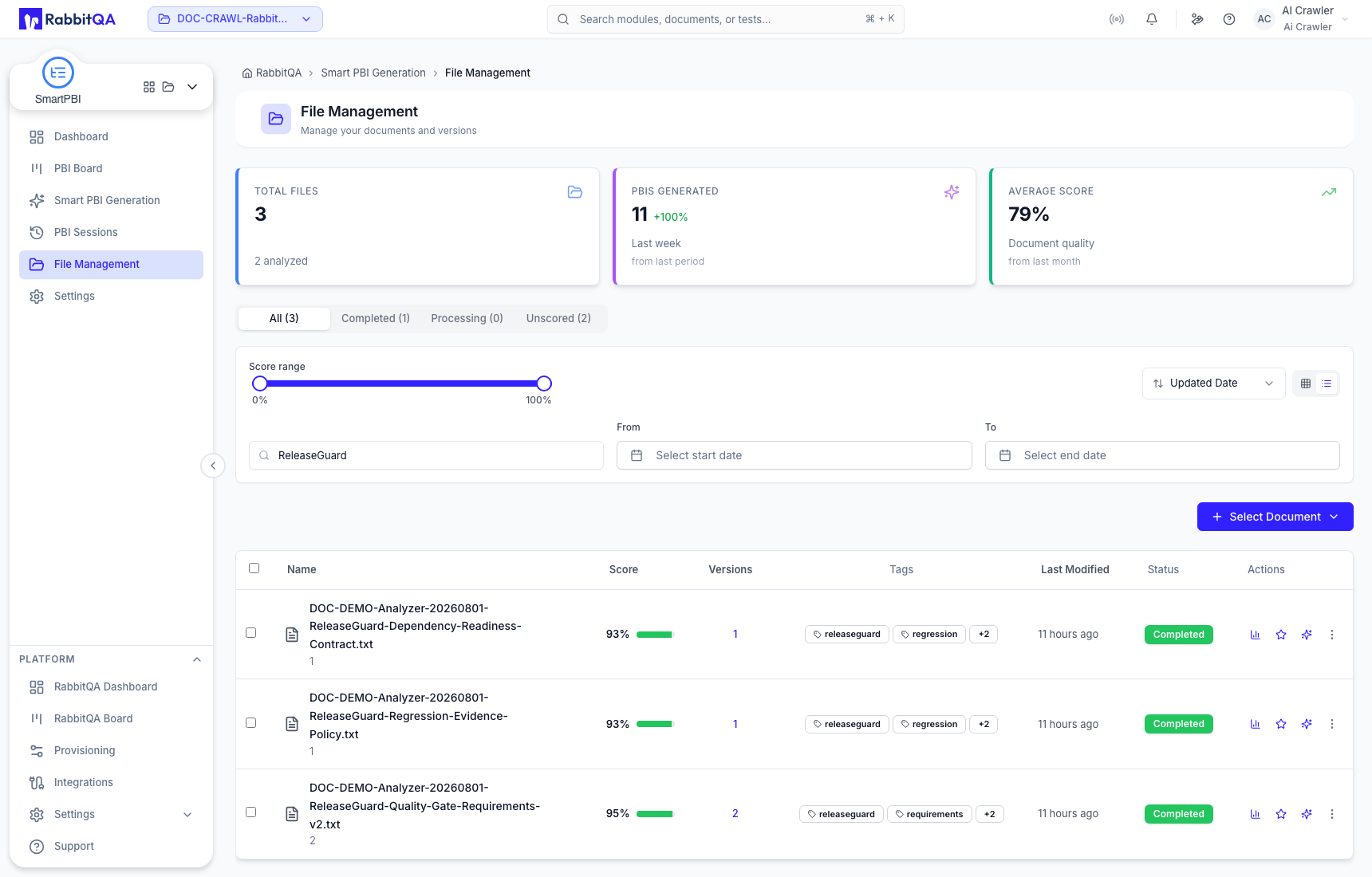
Task: Star the Dependency-Readiness-Contract file
Action: click(1281, 635)
